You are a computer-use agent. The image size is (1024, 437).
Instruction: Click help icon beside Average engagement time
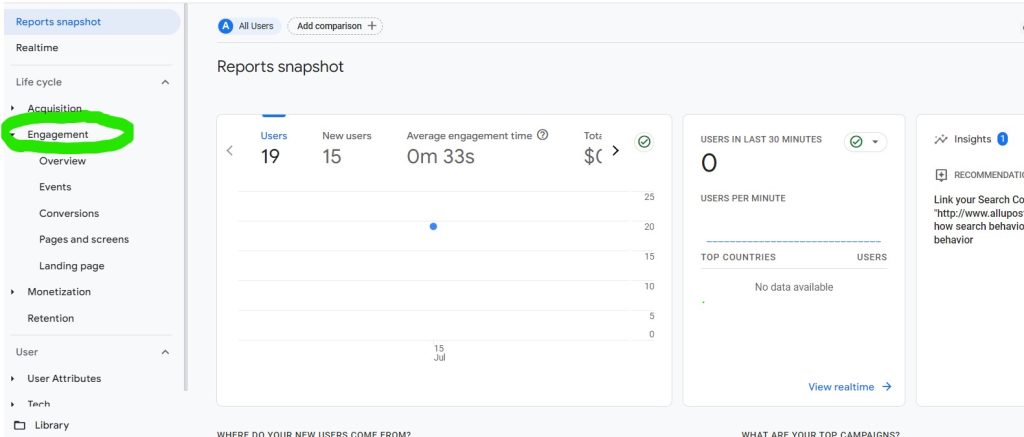[x=542, y=135]
